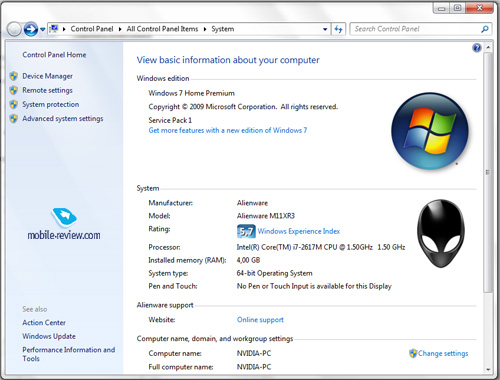Click the magnifier search icon

485,29
